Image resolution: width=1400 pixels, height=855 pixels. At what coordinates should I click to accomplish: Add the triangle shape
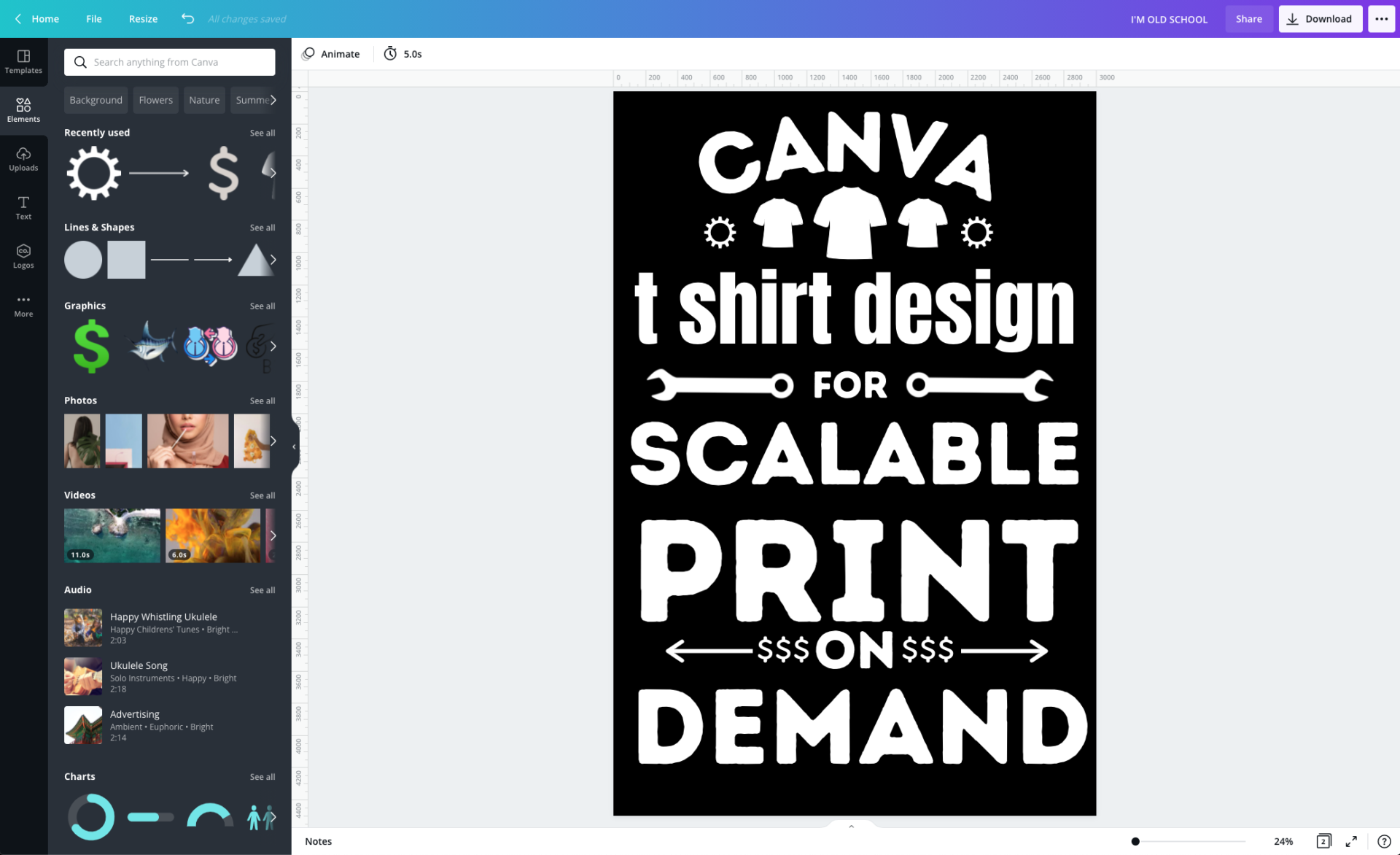pyautogui.click(x=256, y=260)
